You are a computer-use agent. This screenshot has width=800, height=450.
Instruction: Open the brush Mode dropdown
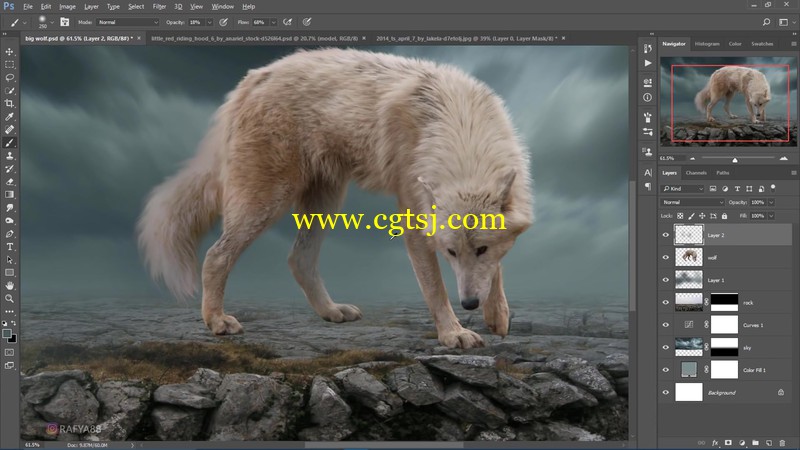pos(128,22)
